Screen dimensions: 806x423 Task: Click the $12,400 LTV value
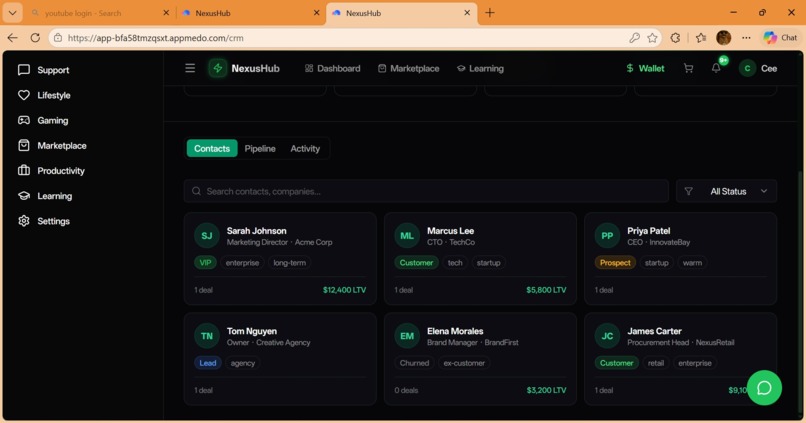(344, 290)
